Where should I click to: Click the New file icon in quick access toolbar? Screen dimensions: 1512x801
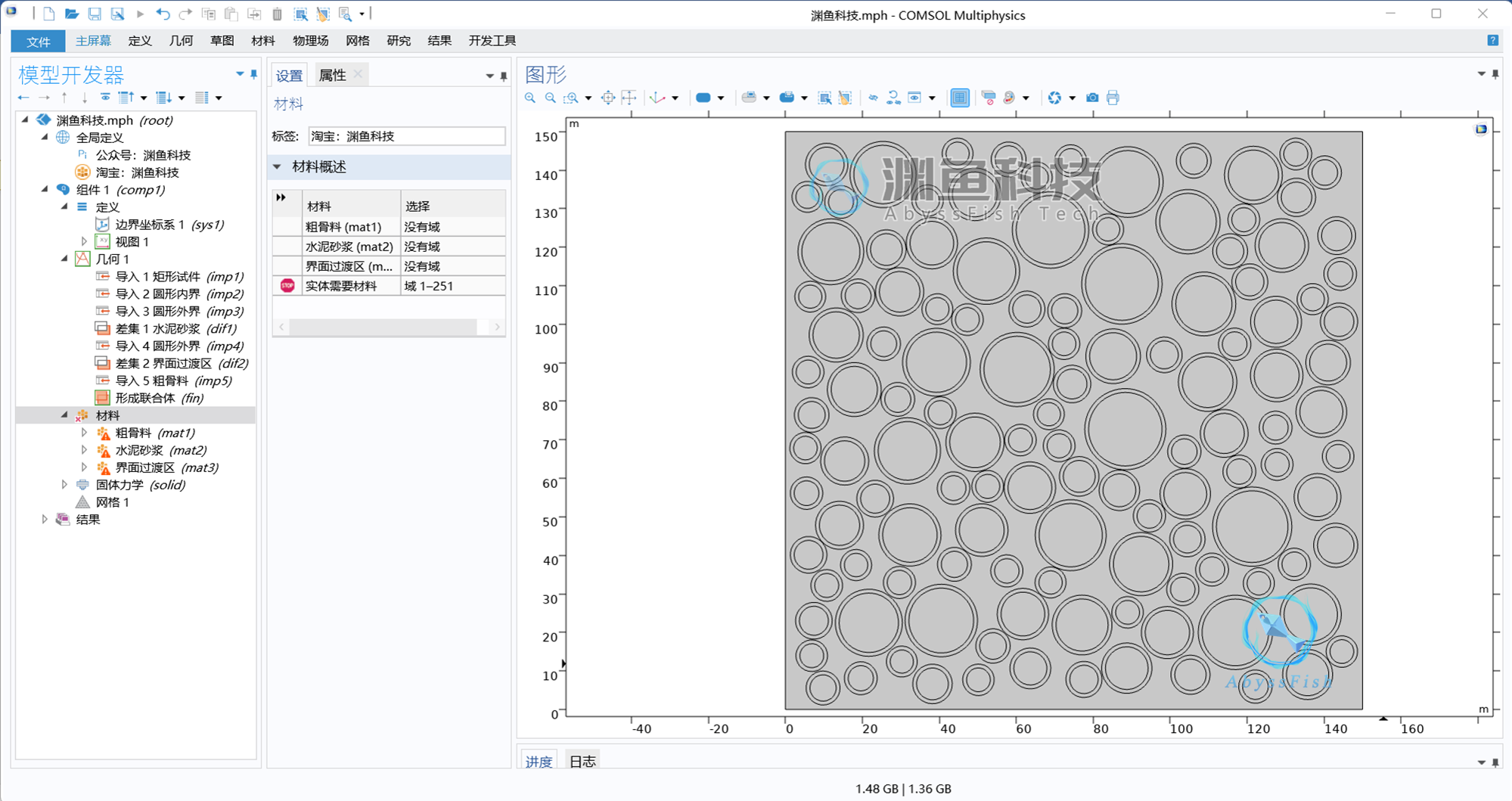coord(48,14)
